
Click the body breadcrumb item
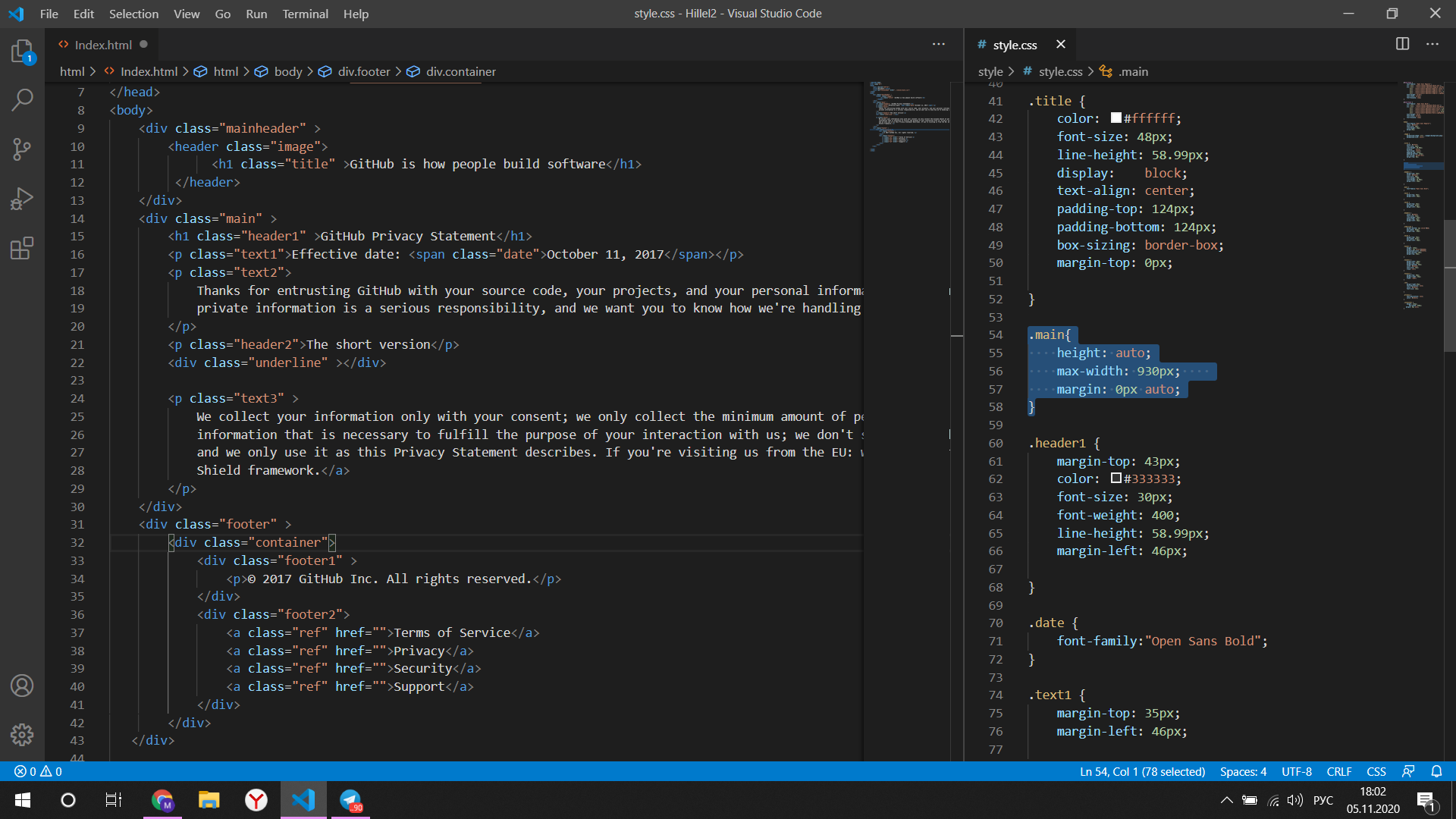pyautogui.click(x=278, y=71)
